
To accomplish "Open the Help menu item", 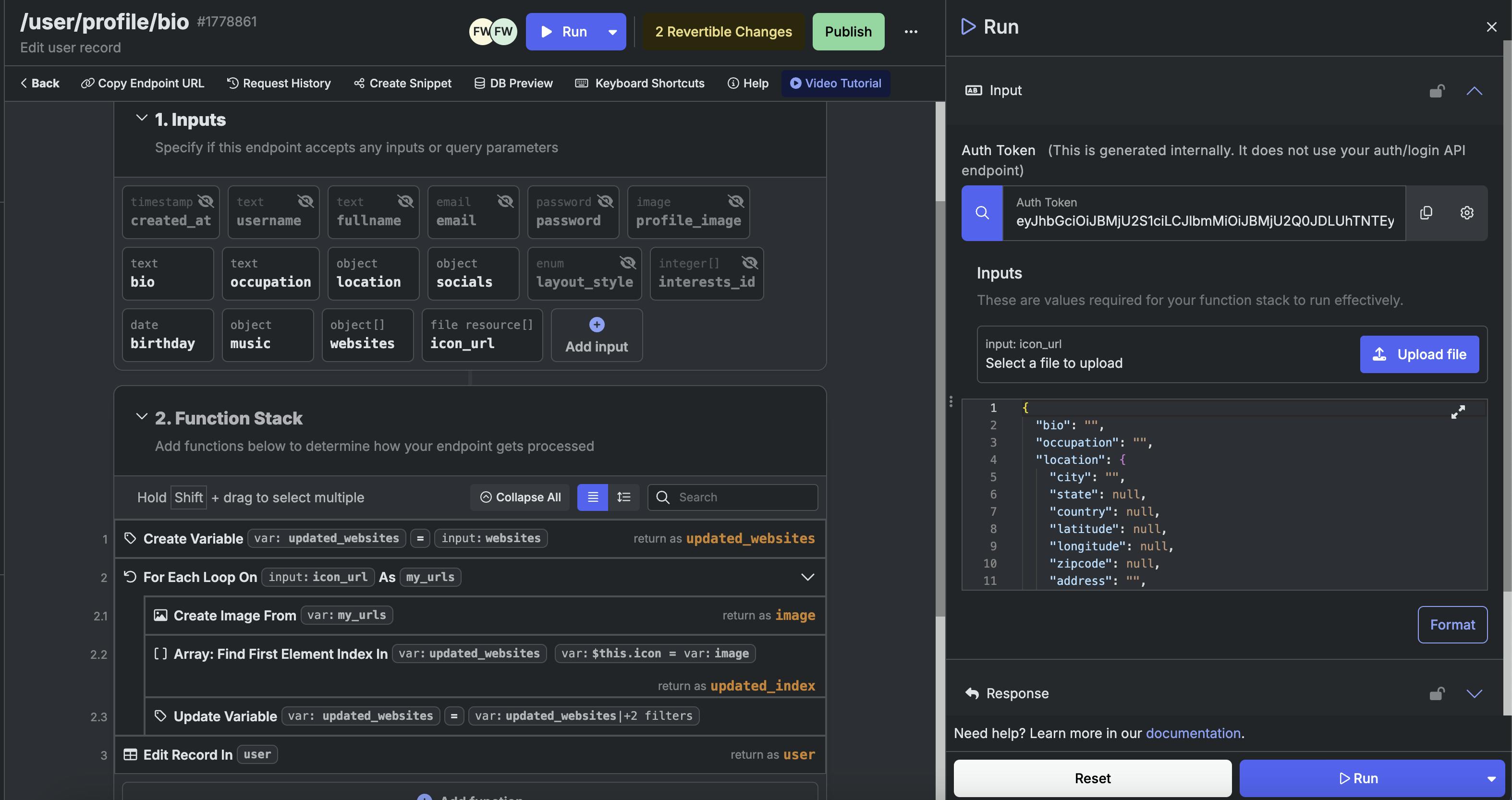I will [x=748, y=84].
